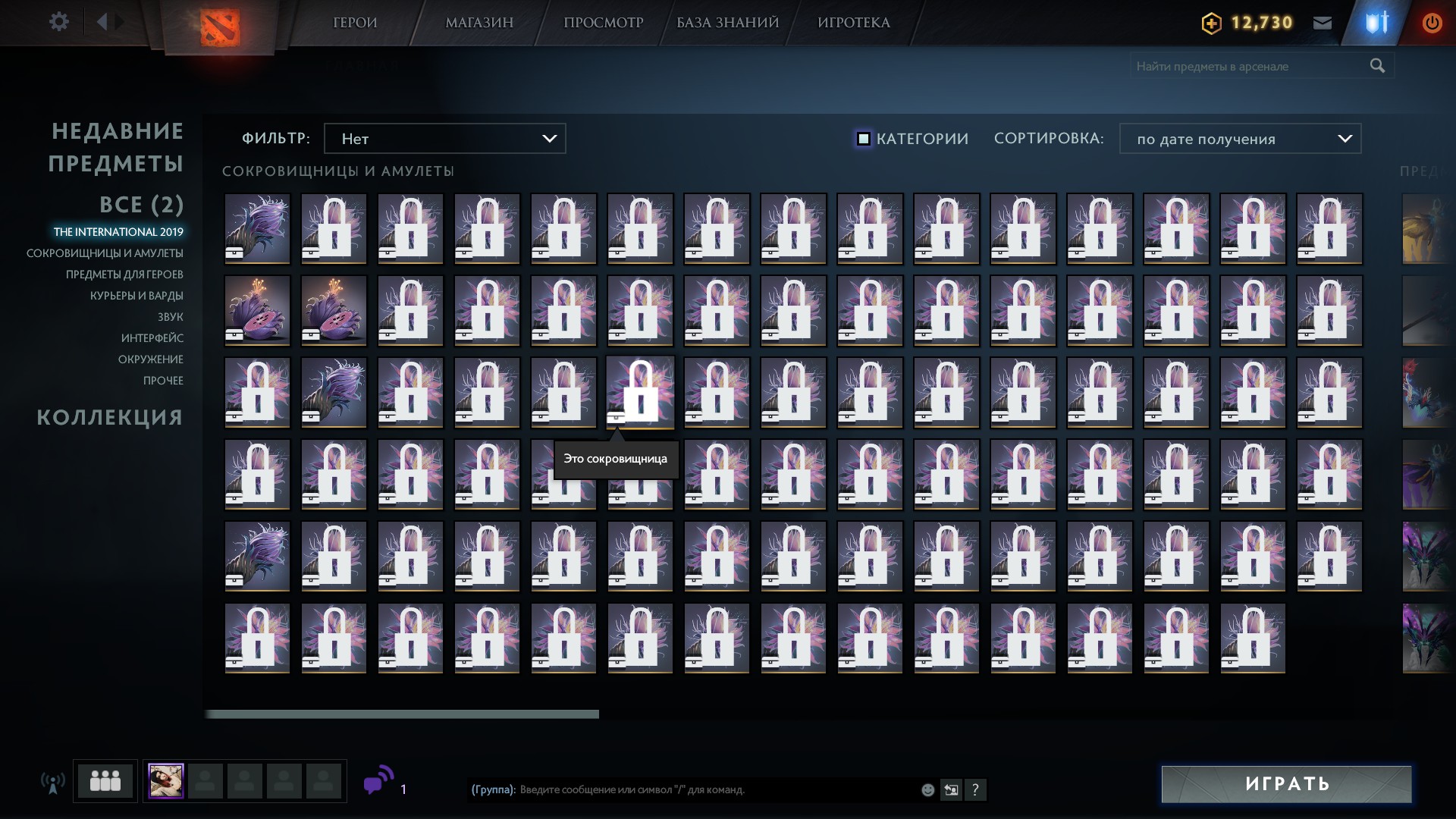Open the Герои menu tab

click(x=355, y=23)
